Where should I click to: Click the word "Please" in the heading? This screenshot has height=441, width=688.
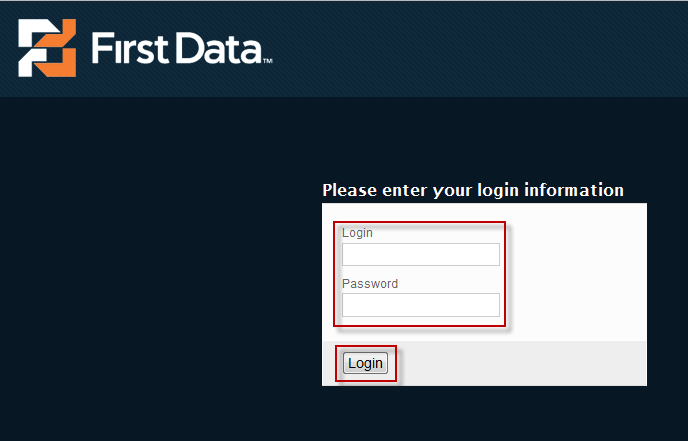pyautogui.click(x=350, y=190)
